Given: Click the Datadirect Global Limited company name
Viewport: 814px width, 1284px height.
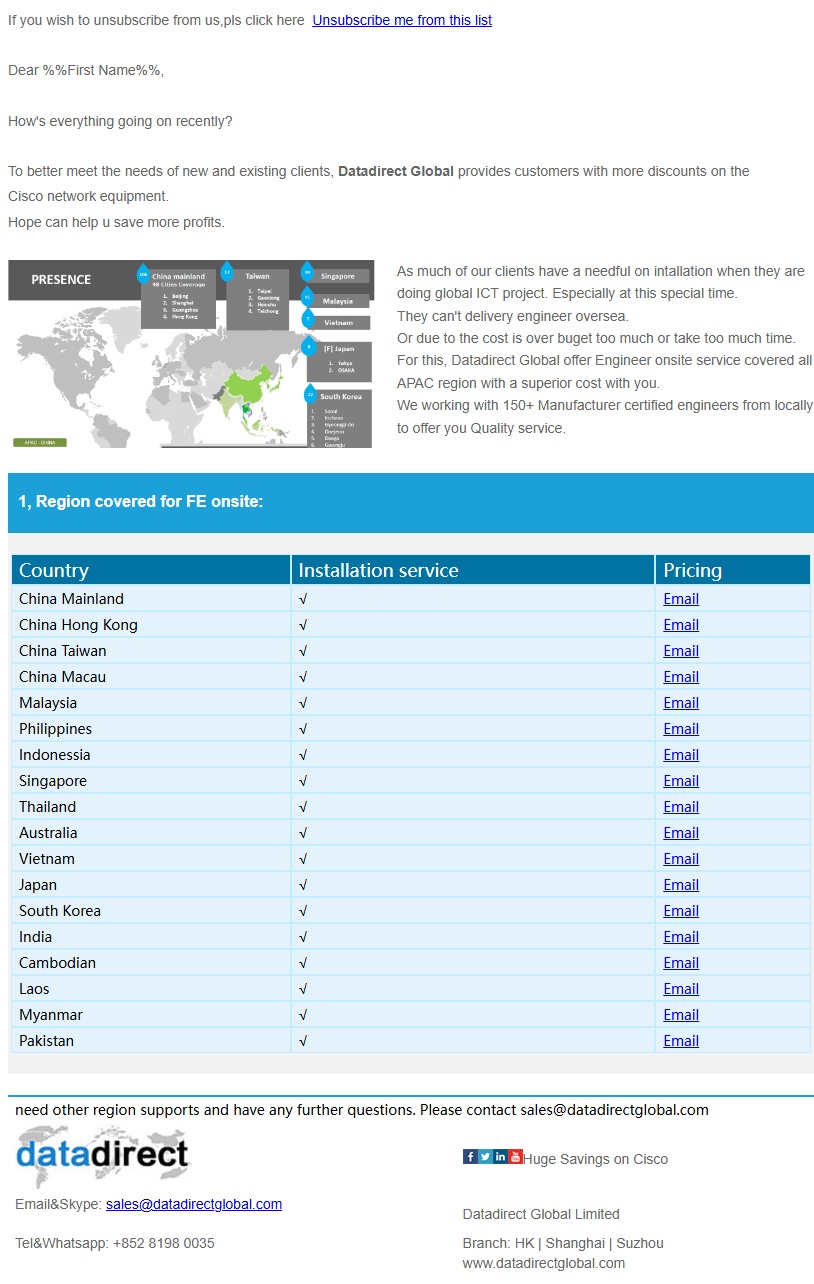Looking at the screenshot, I should [541, 1214].
